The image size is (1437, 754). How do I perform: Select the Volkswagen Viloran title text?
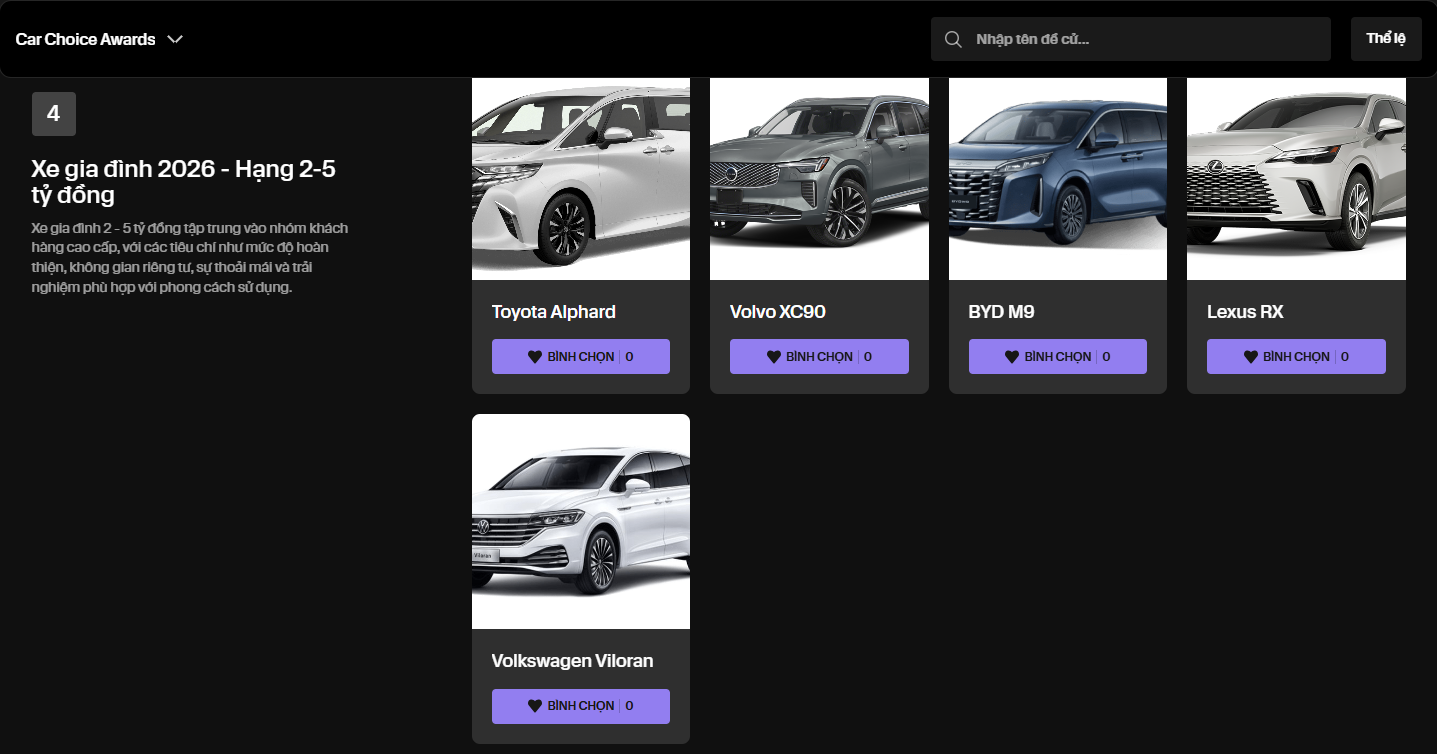click(572, 661)
